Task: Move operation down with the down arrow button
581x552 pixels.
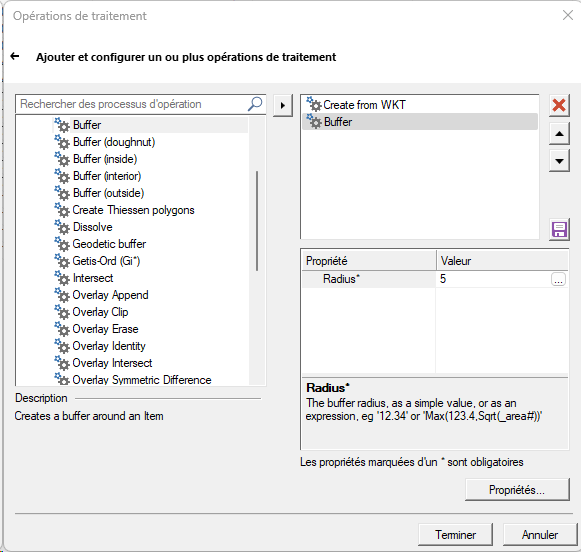Action: [x=559, y=161]
